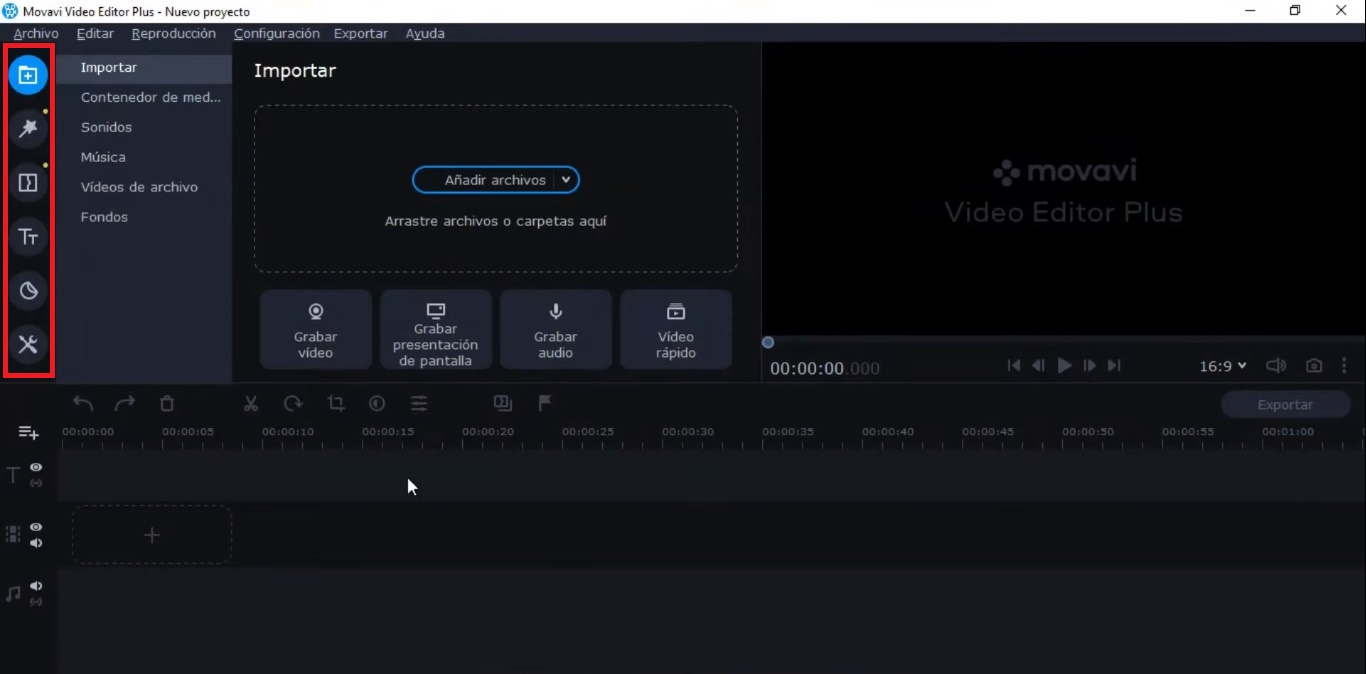
Task: Click the Add track icon
Action: click(29, 433)
